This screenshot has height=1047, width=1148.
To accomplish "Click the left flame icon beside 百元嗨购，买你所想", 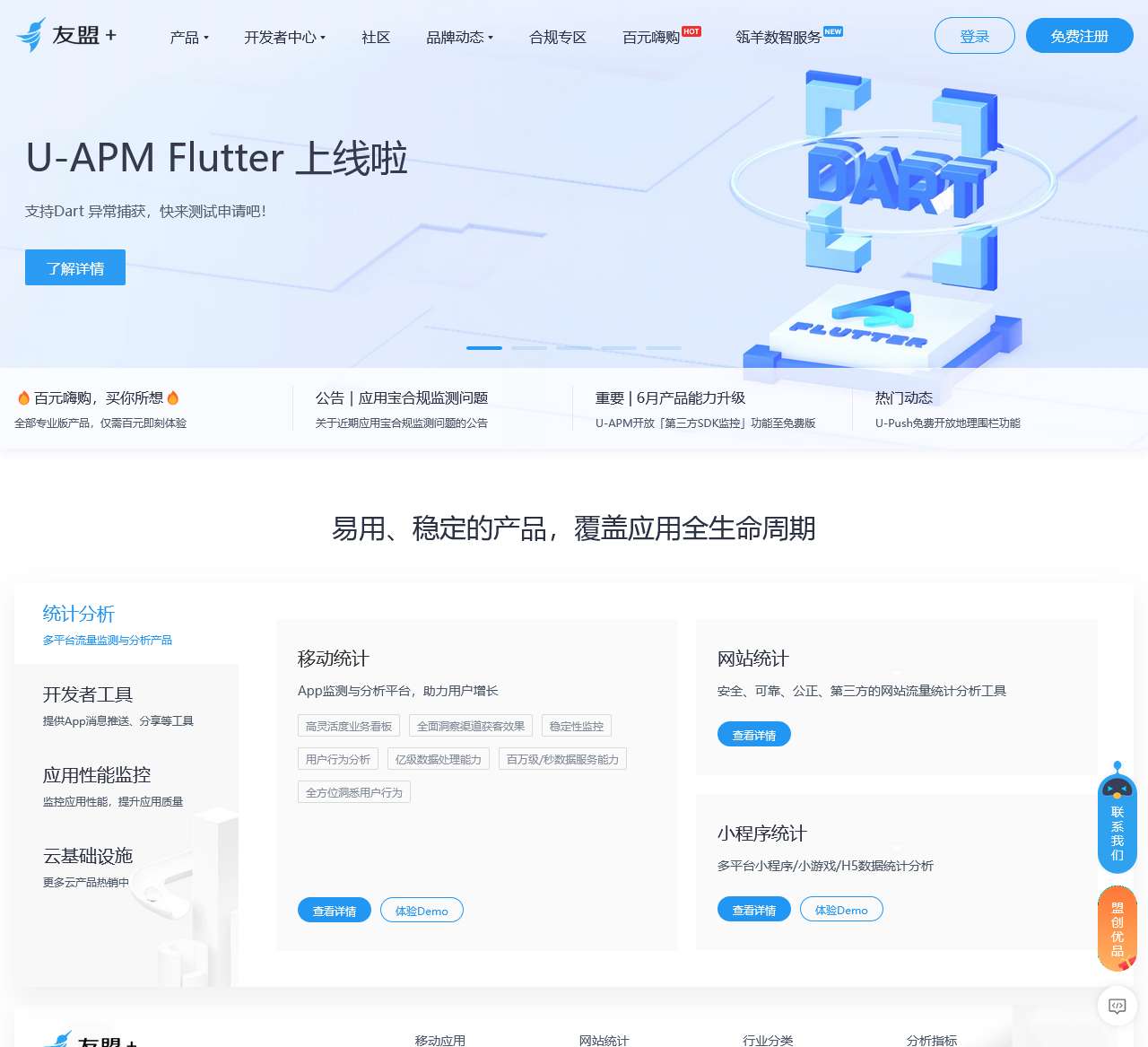I will point(24,397).
